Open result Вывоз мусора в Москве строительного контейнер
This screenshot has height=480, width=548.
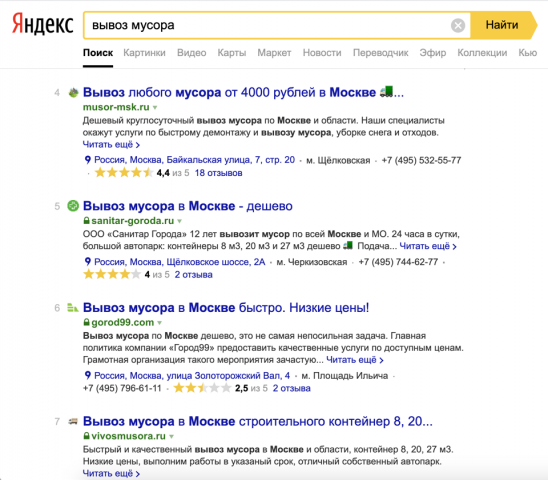pos(258,421)
